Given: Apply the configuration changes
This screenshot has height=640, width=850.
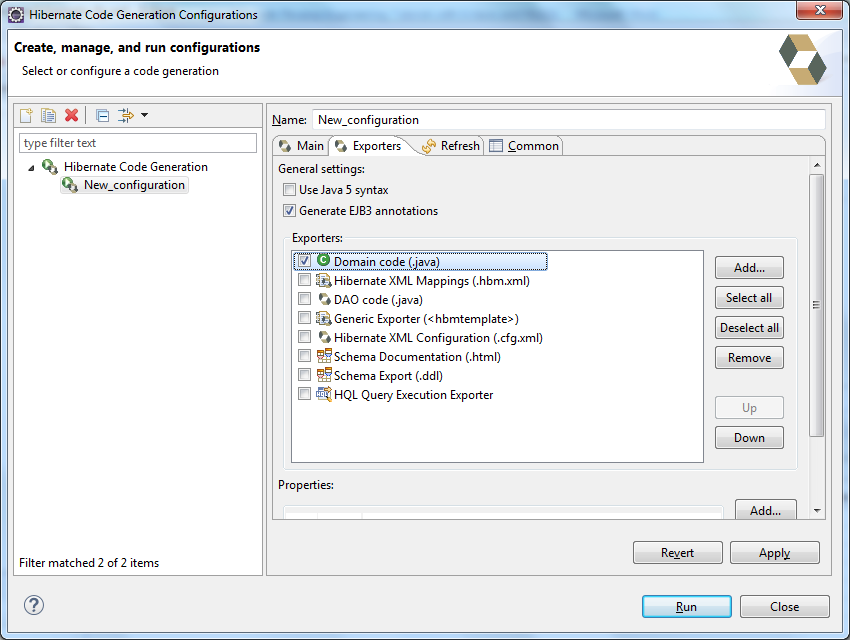Looking at the screenshot, I should pyautogui.click(x=775, y=553).
